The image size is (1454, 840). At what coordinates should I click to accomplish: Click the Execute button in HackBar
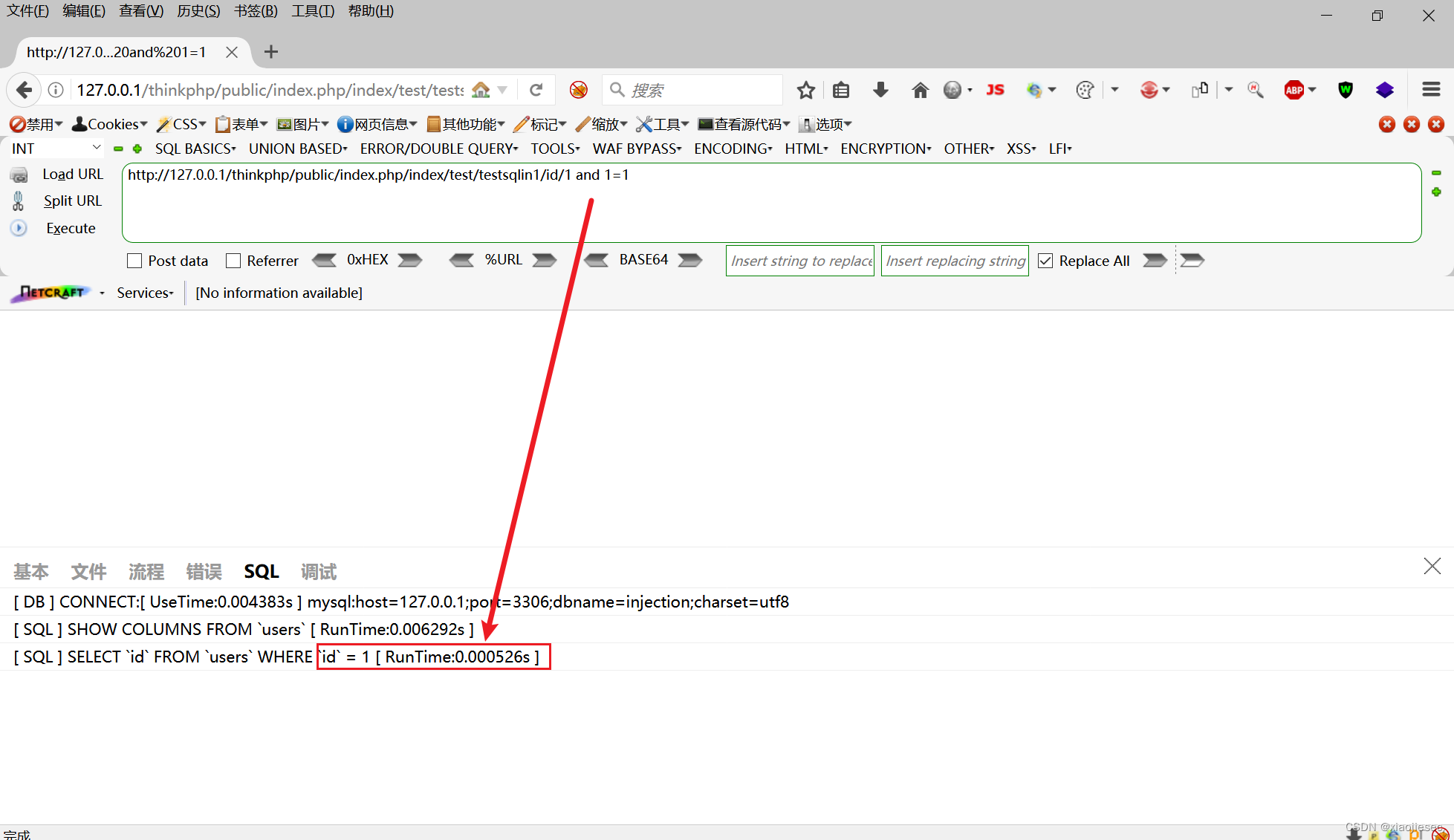(70, 228)
